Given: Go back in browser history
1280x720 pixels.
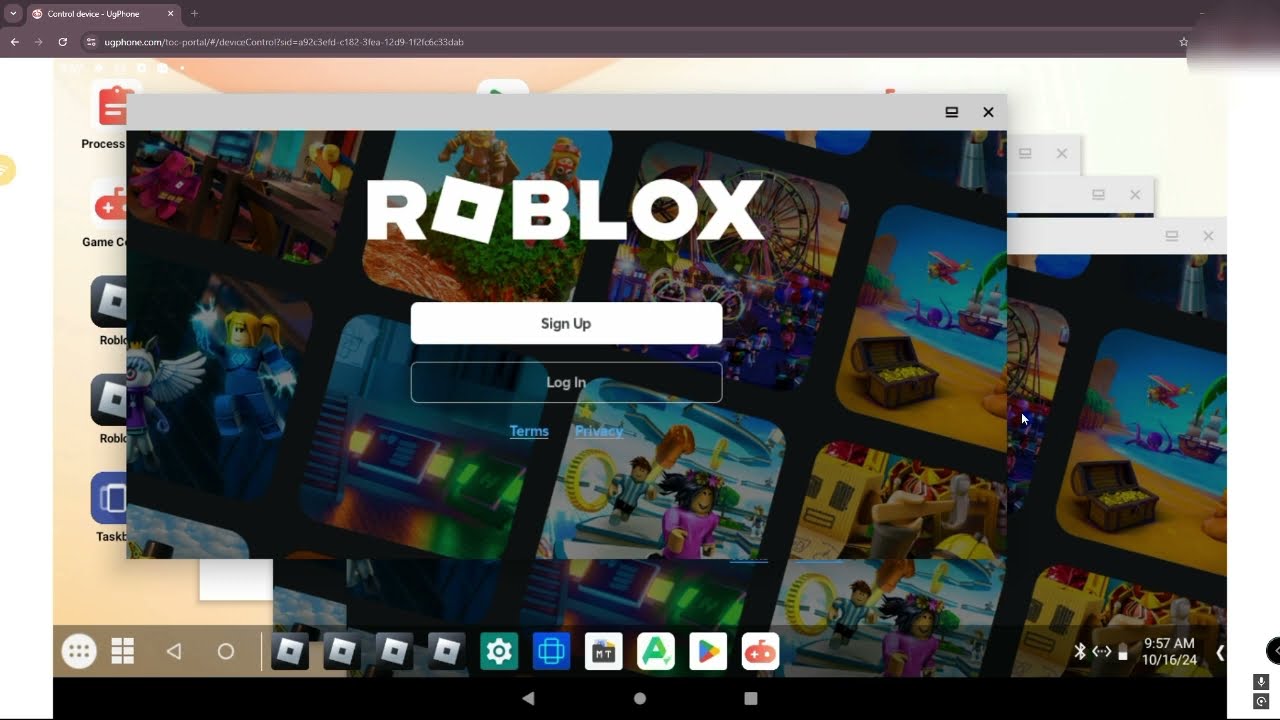Looking at the screenshot, I should 14,42.
